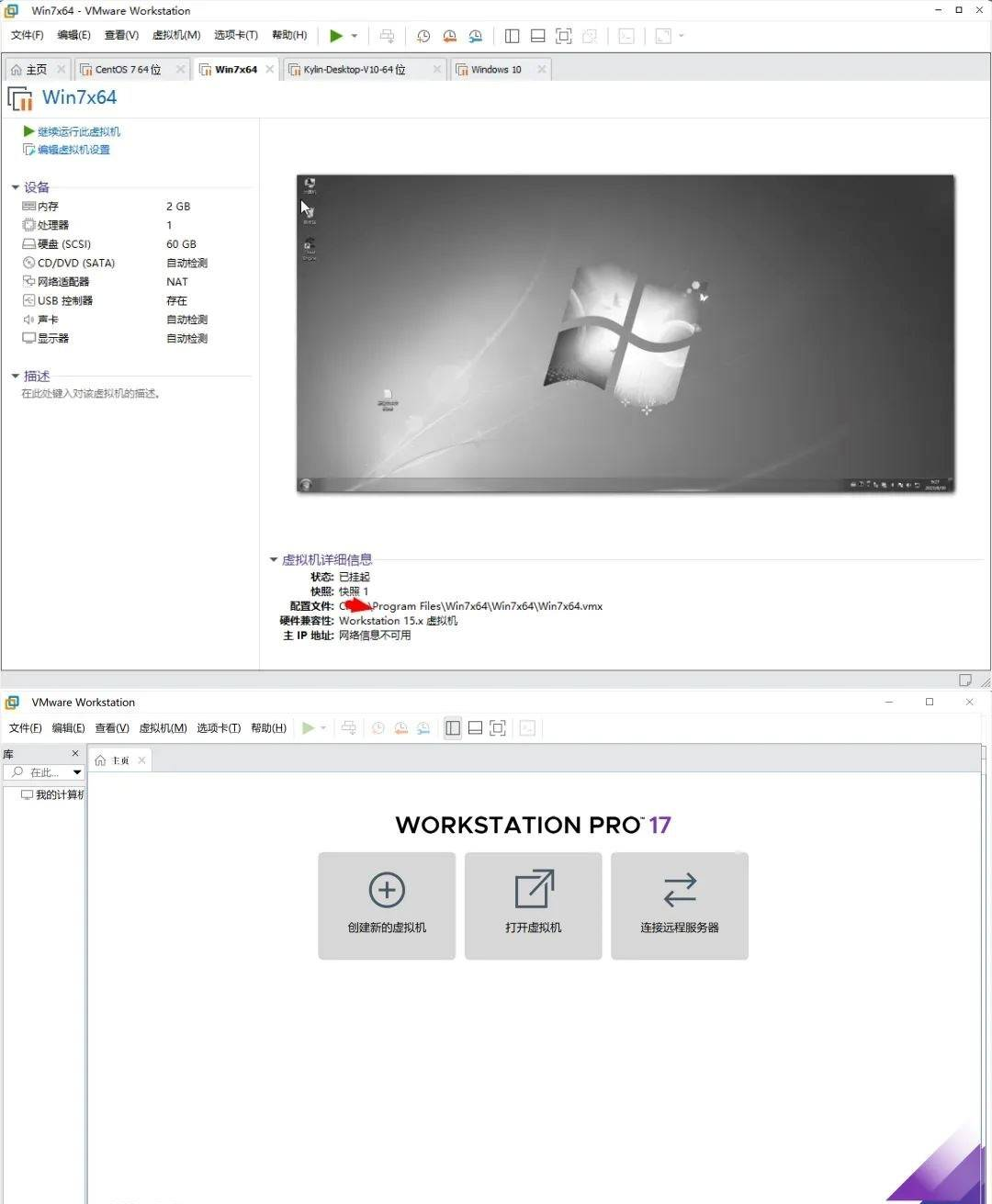The image size is (992, 1204).
Task: Toggle thumbnail bar icon in lower window toolbar
Action: pos(476,728)
